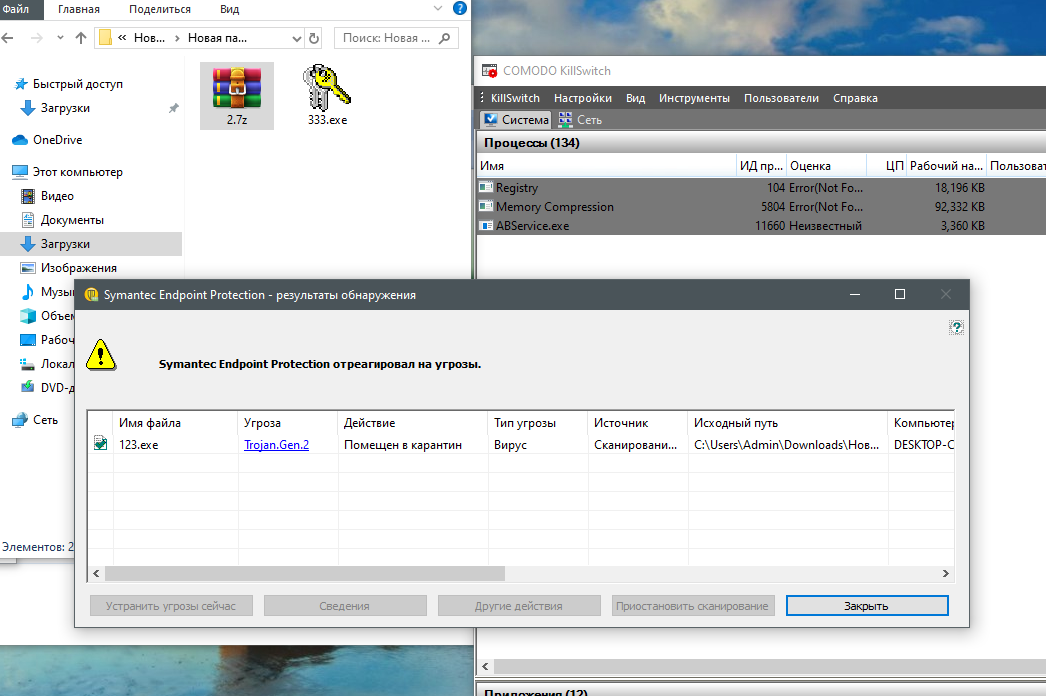The width and height of the screenshot is (1046, 696).
Task: Open Quick Access star item
Action: 69,84
